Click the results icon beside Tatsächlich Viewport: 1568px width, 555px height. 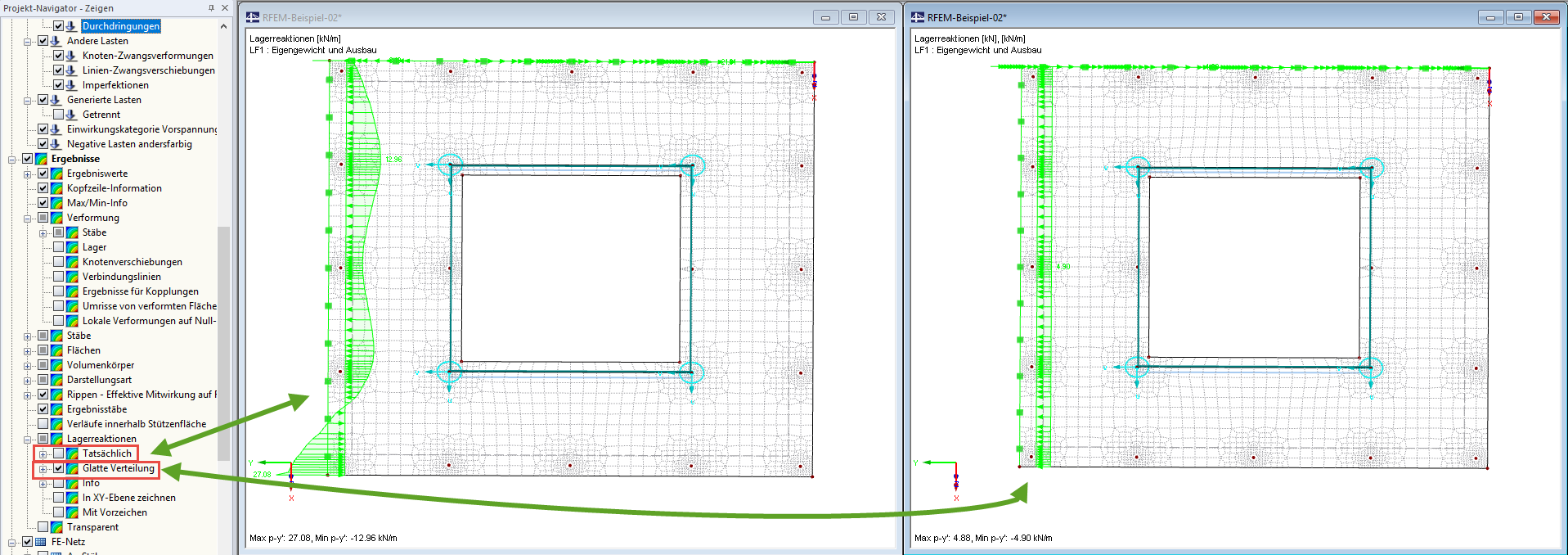pos(72,453)
